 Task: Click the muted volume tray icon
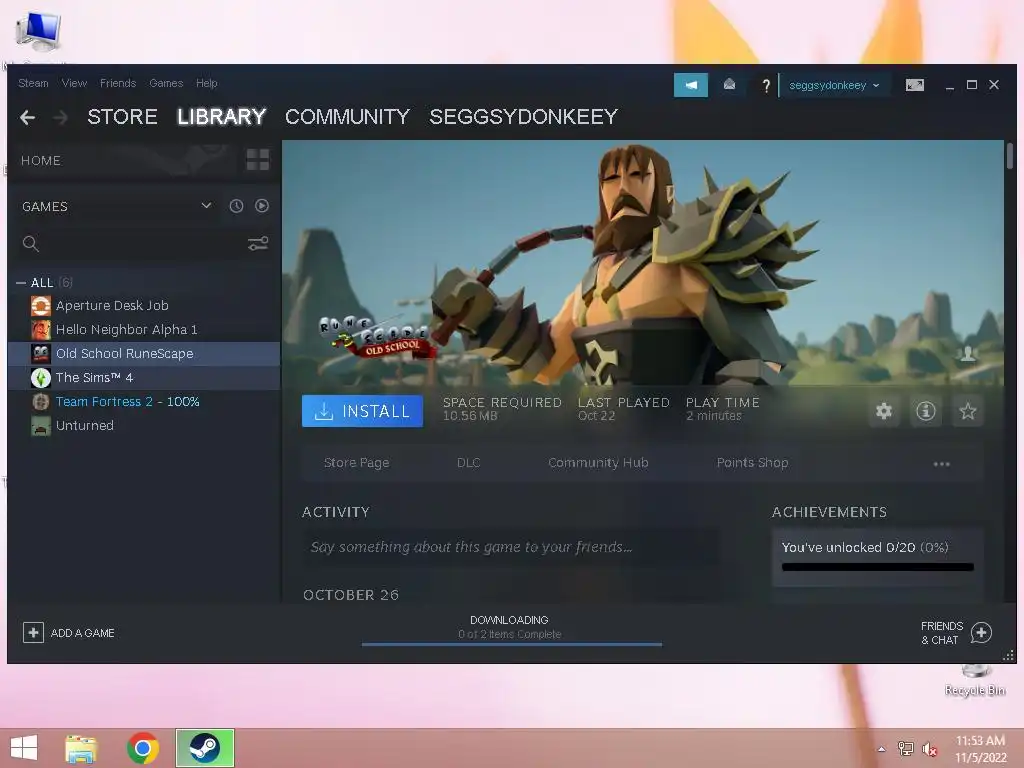(929, 749)
